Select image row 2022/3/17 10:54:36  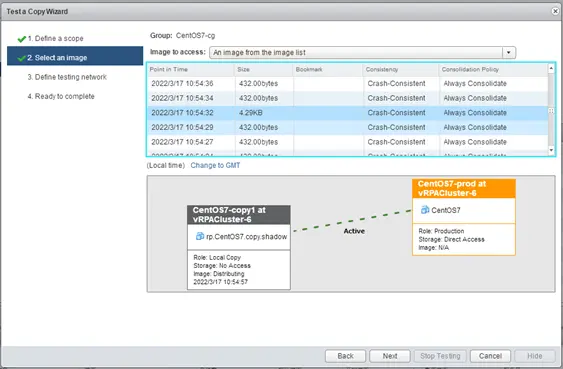347,84
